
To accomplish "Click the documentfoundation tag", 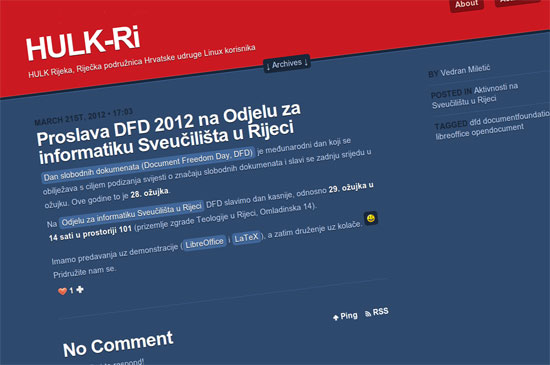I will tap(516, 117).
